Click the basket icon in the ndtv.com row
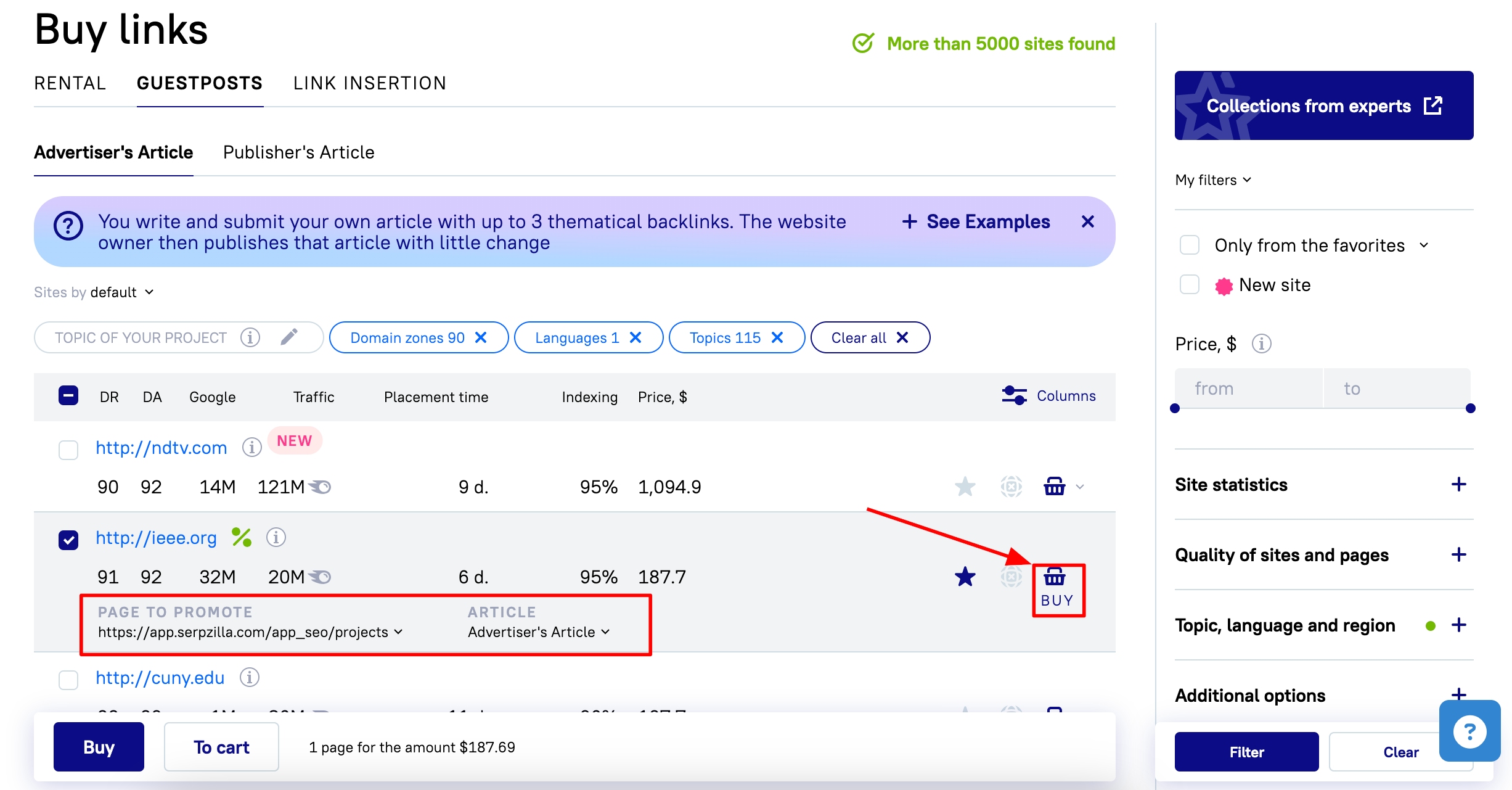 tap(1054, 487)
